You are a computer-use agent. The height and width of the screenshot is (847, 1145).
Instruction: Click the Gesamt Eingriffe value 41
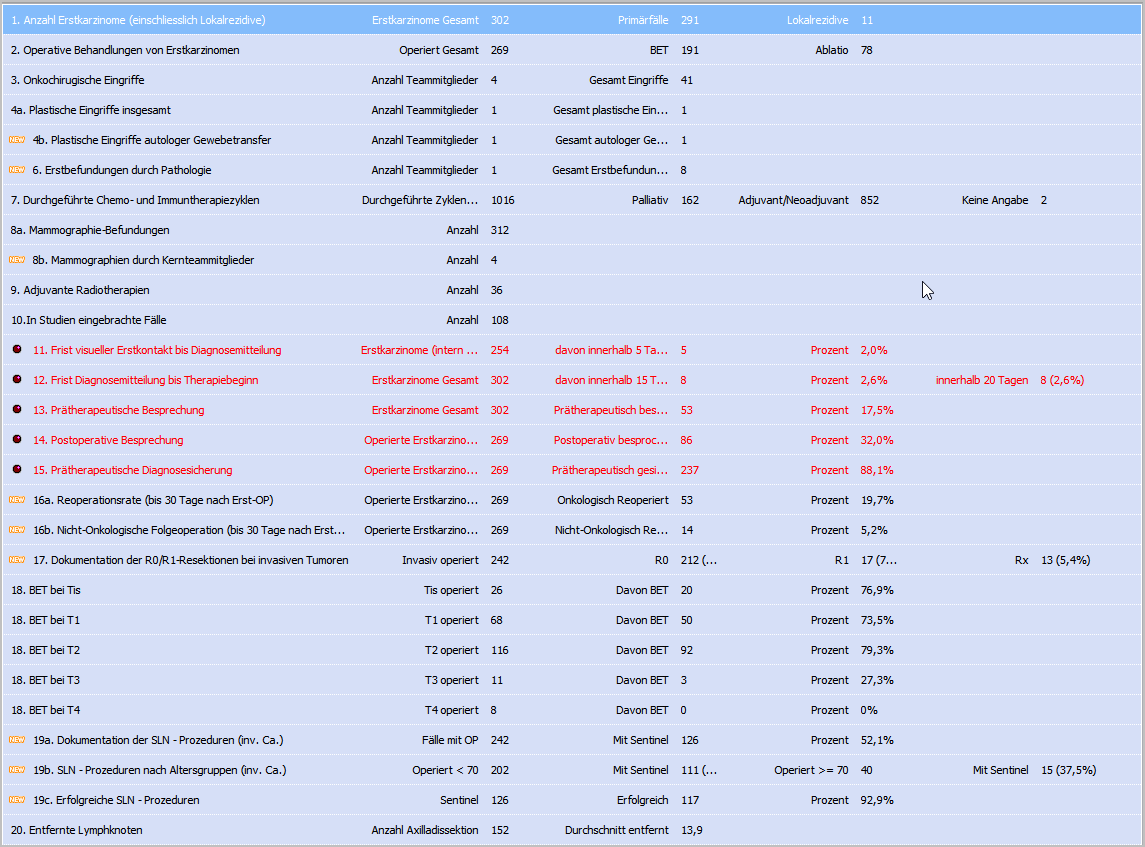686,80
